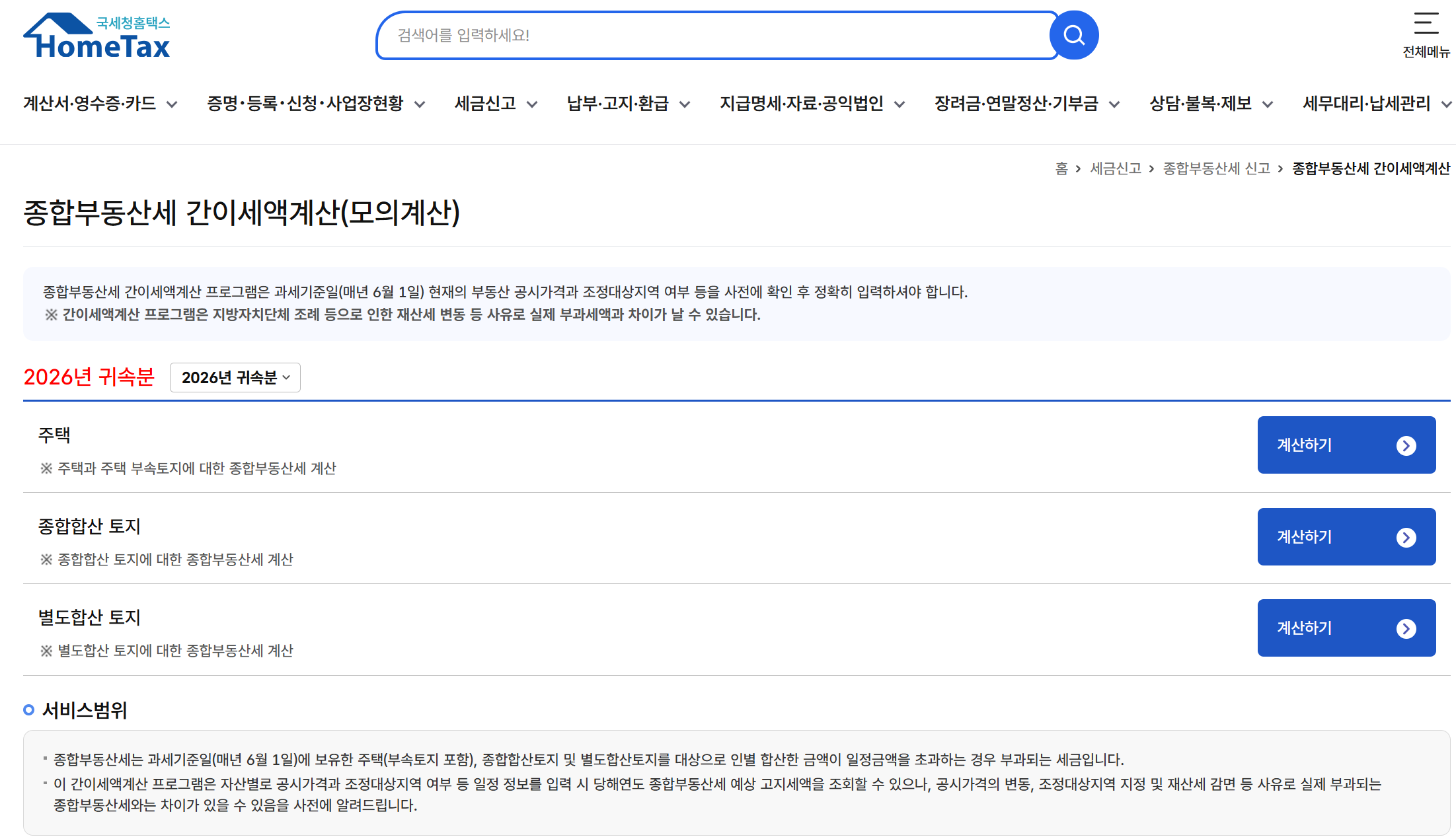Click 계산하기 button for 별도합산 토지
1456x837 pixels.
1347,628
